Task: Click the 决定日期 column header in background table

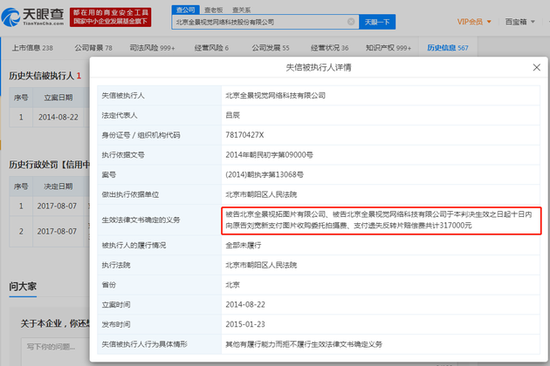Action: point(58,186)
